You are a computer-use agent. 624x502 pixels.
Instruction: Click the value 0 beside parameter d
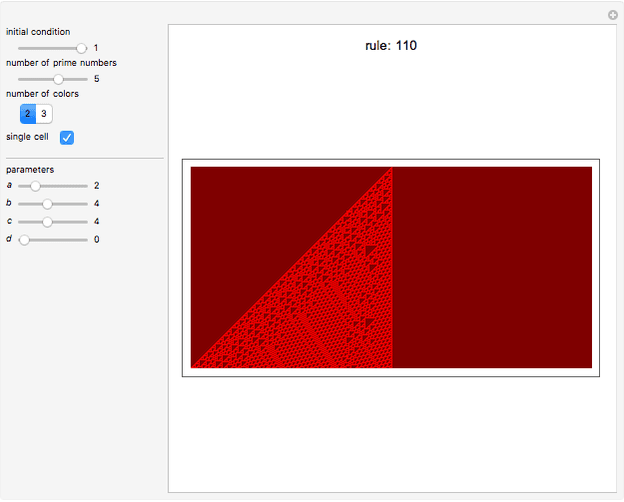pyautogui.click(x=96, y=239)
